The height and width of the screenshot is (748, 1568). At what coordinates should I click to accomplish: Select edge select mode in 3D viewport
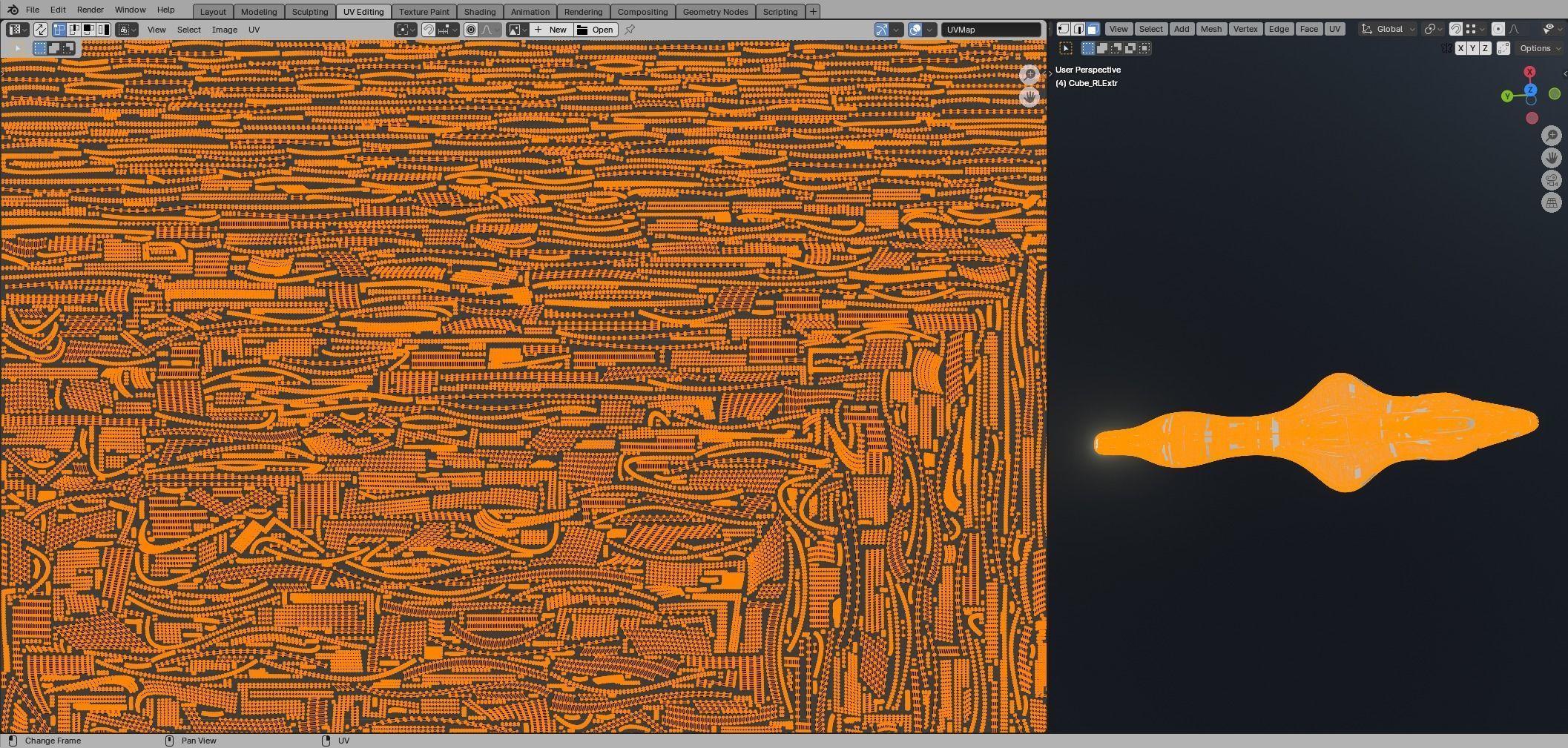coord(1078,29)
